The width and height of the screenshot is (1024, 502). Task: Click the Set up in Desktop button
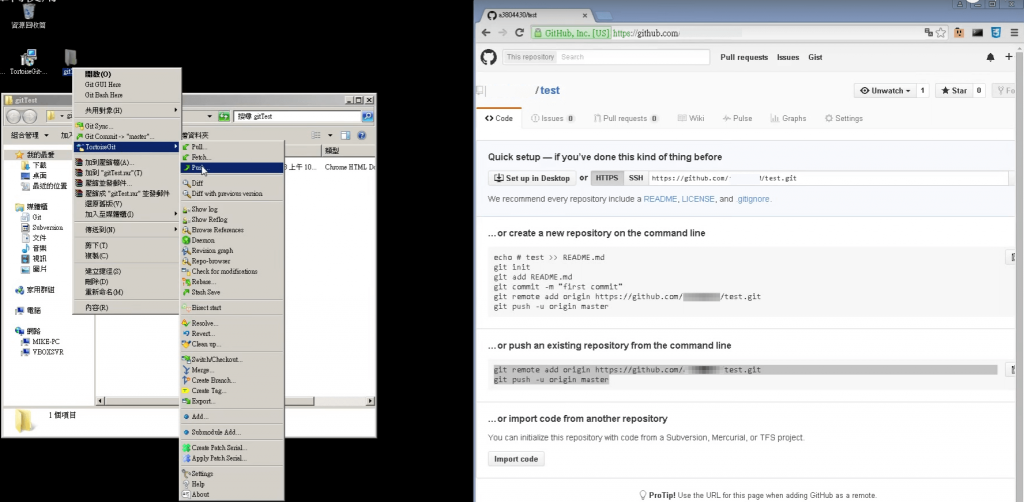tap(532, 178)
